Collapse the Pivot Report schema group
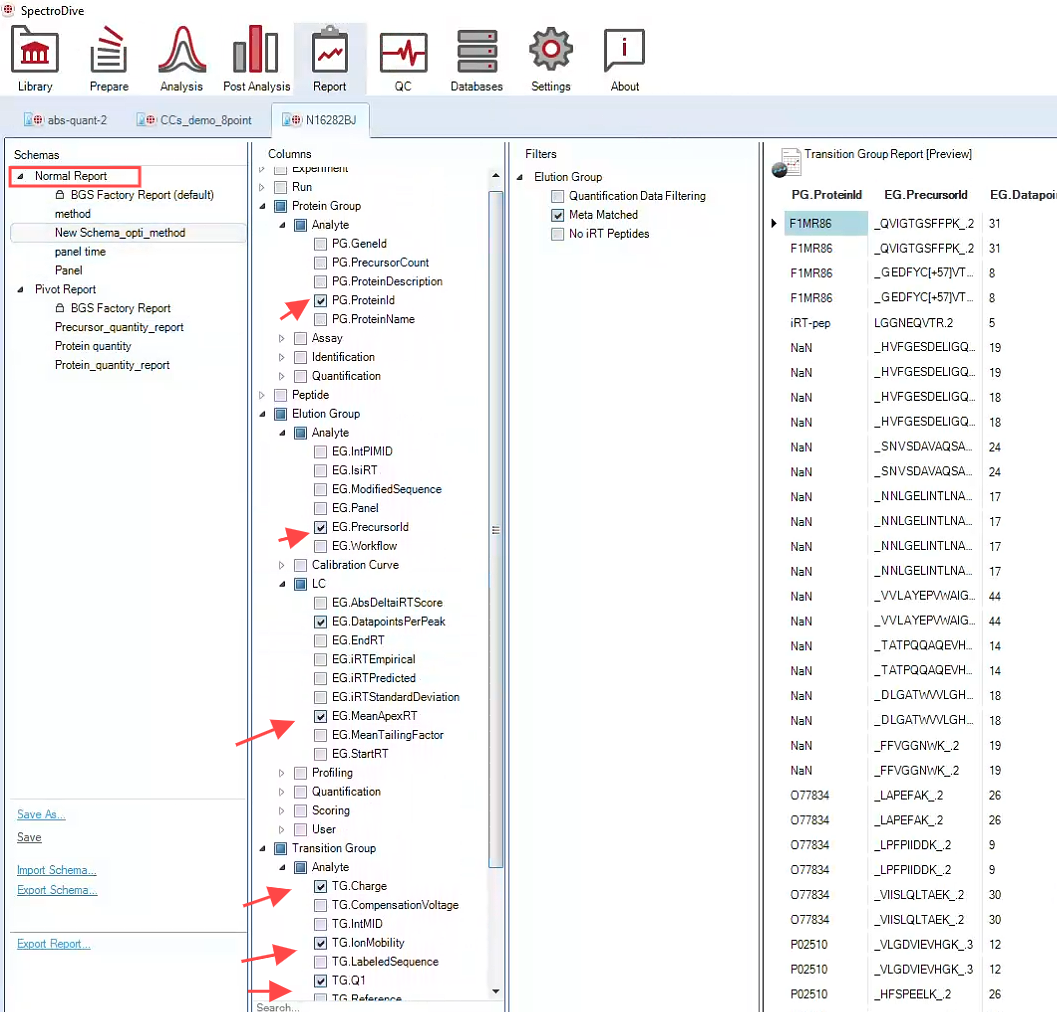This screenshot has height=1012, width=1057. 21,289
